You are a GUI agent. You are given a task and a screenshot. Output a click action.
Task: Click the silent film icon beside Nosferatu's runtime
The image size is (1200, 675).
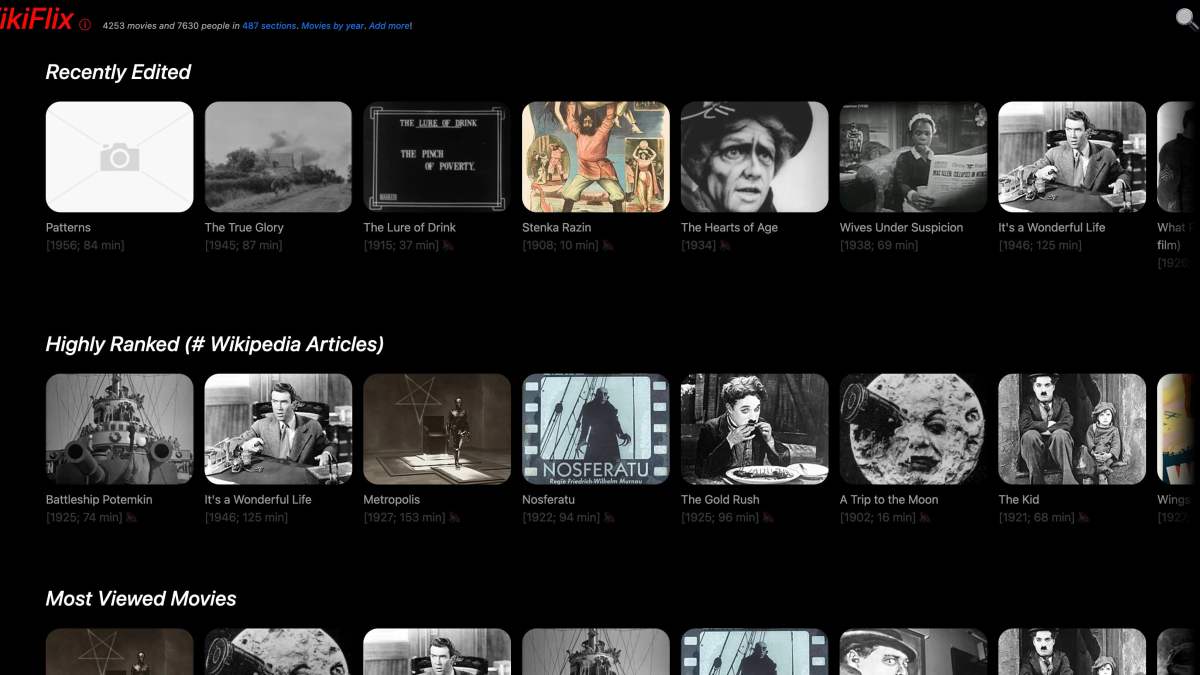[x=610, y=518]
